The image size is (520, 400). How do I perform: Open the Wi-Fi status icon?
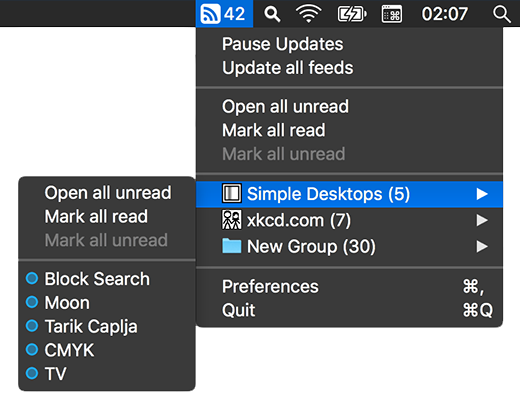coord(309,14)
